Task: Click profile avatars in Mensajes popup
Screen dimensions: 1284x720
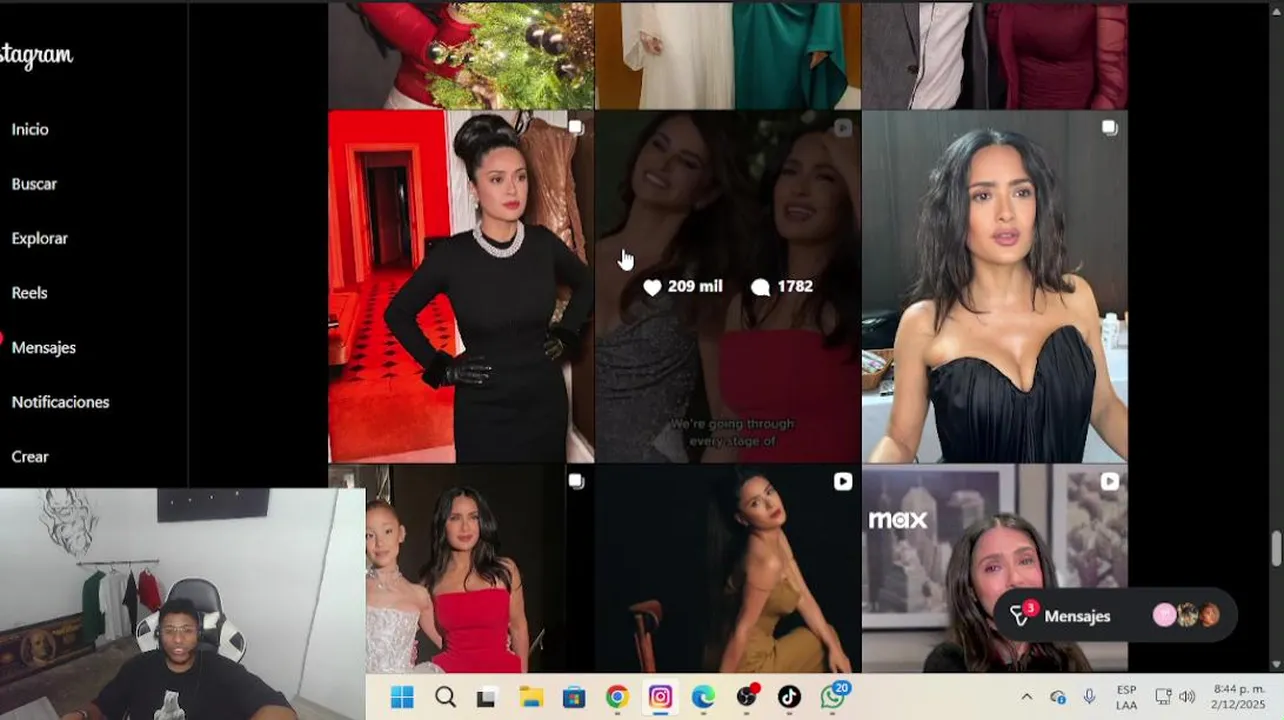Action: pos(1187,615)
